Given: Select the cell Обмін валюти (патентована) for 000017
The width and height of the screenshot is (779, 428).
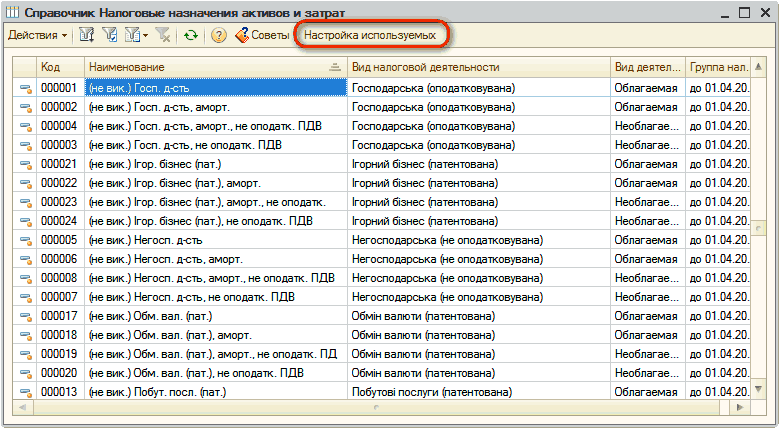Looking at the screenshot, I should tap(478, 316).
